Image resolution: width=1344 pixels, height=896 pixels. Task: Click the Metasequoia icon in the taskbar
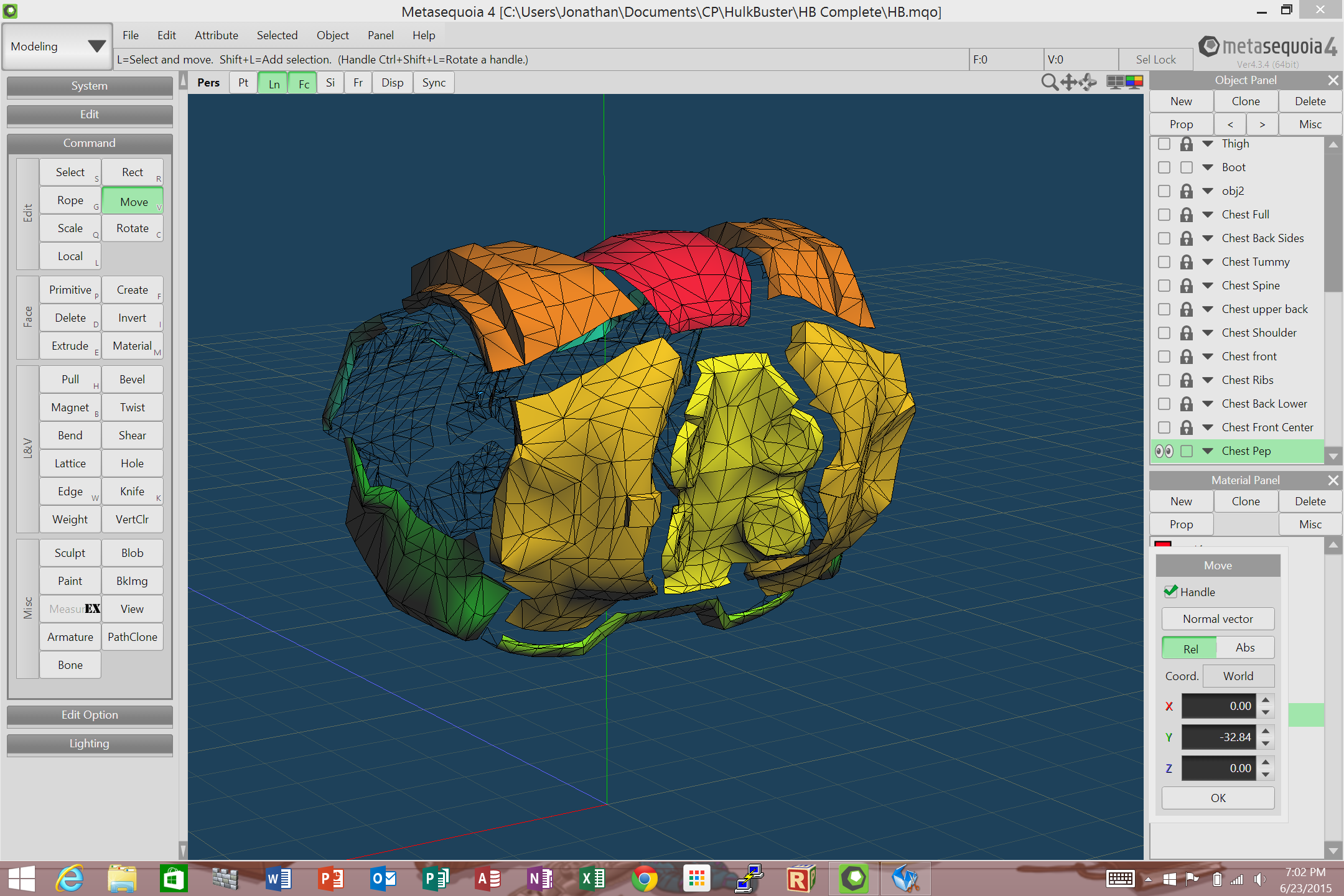pos(854,879)
